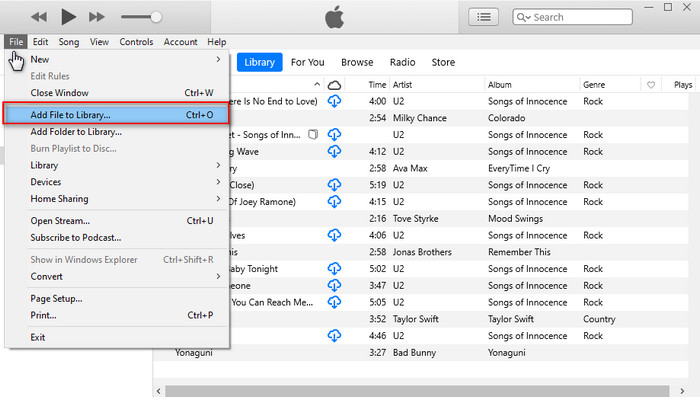Select the Bad Bunny artist cell
This screenshot has width=700, height=397.
tap(414, 352)
